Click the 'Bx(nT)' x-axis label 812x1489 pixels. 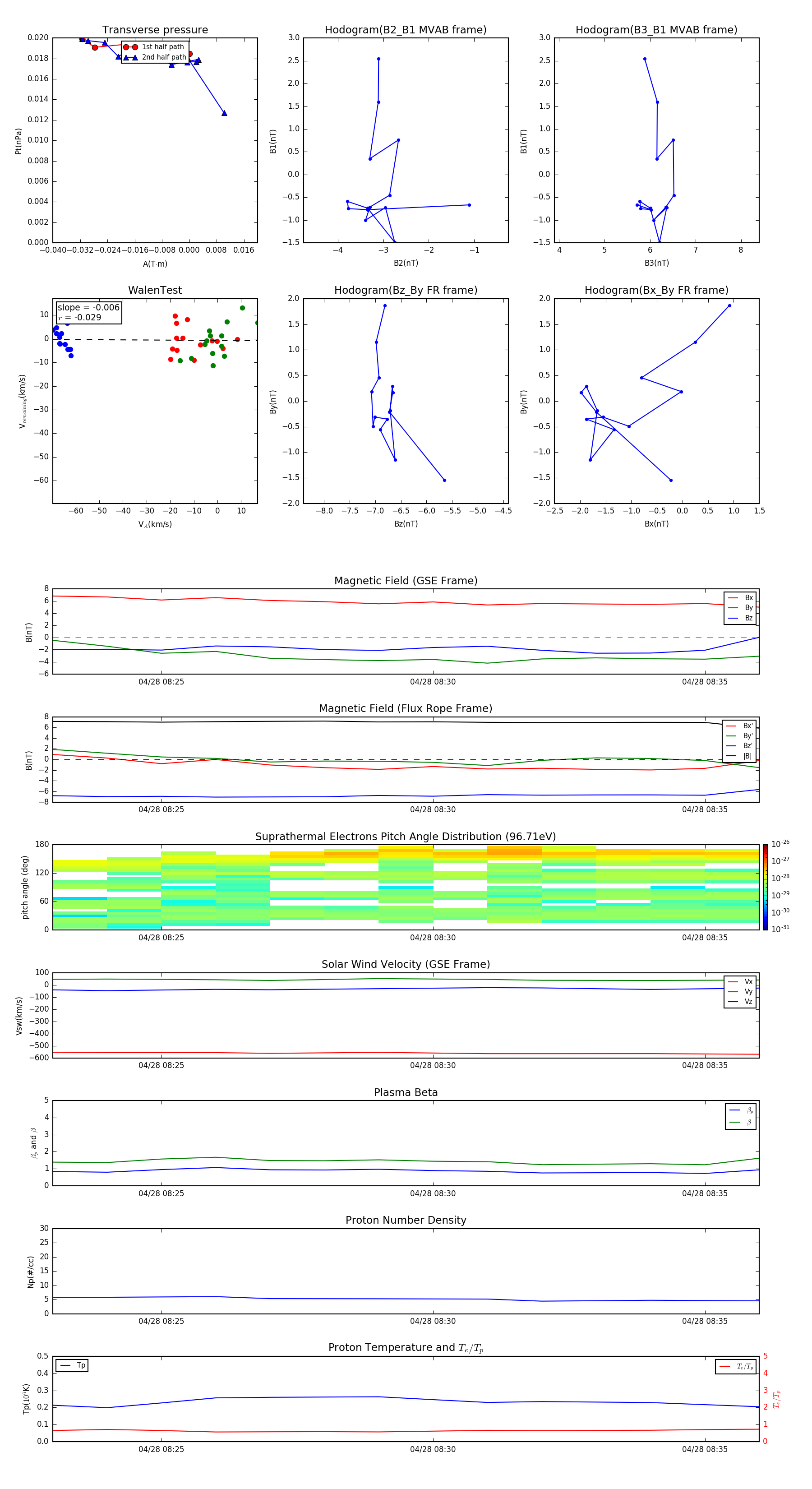pos(656,524)
